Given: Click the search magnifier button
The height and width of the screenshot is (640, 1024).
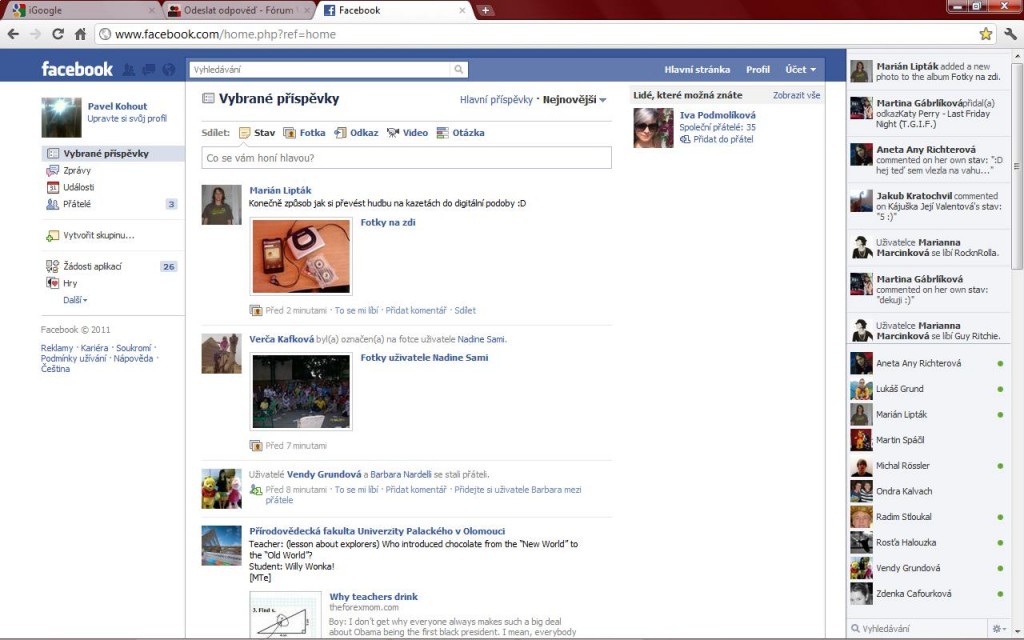Looking at the screenshot, I should click(458, 69).
